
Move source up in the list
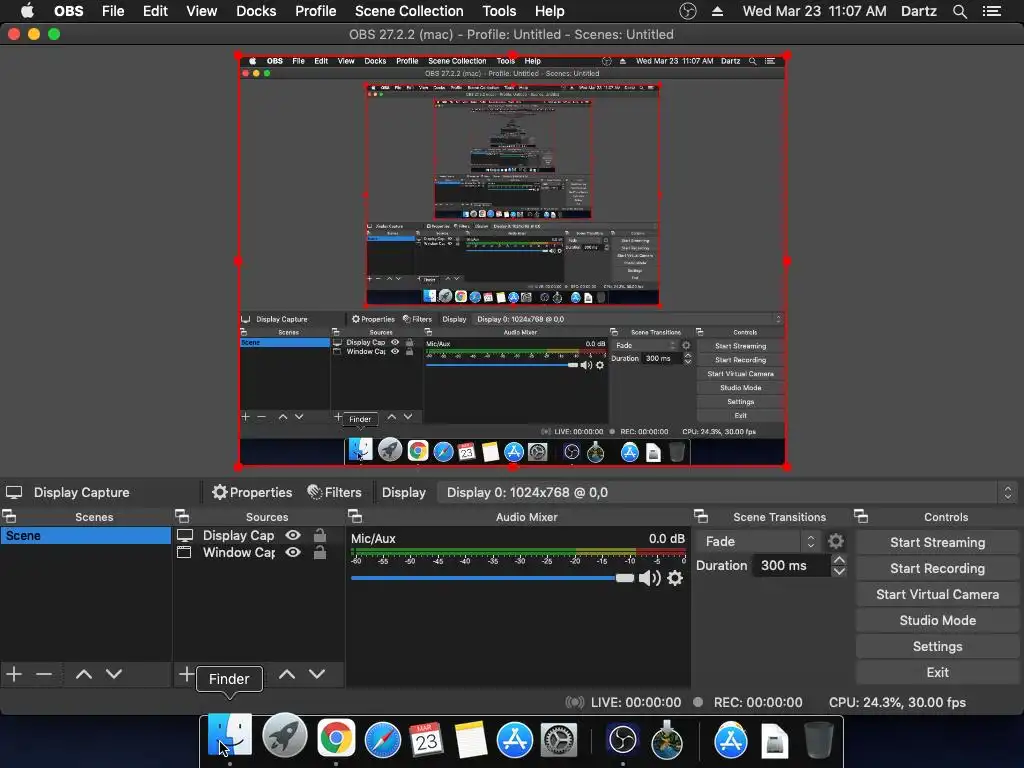[287, 674]
